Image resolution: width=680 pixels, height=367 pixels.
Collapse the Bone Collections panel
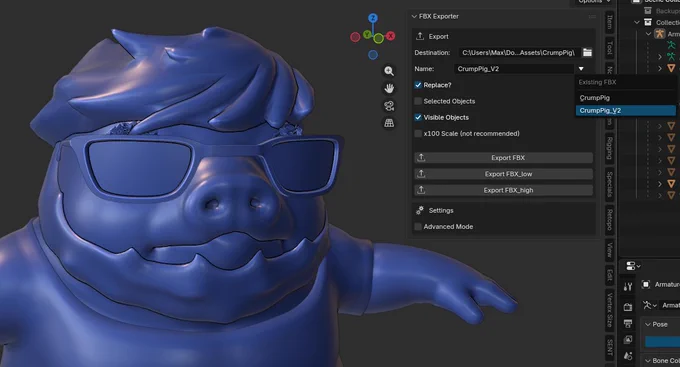(648, 360)
